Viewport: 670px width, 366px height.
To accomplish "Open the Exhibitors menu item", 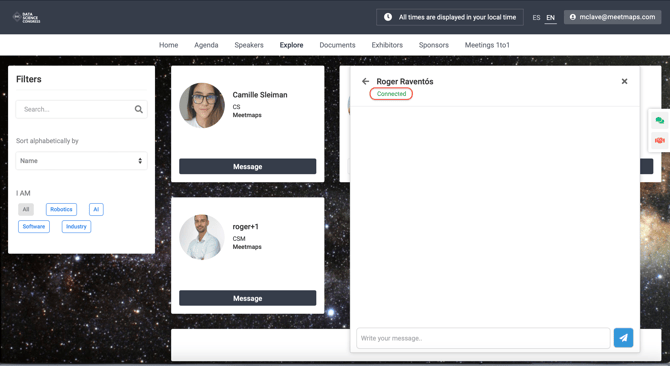I will pyautogui.click(x=387, y=45).
